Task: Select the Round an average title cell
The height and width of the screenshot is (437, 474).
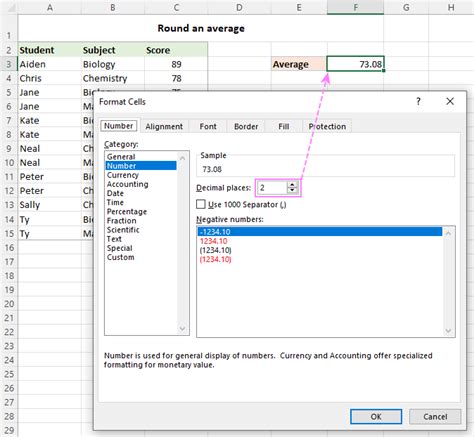Action: coord(201,28)
